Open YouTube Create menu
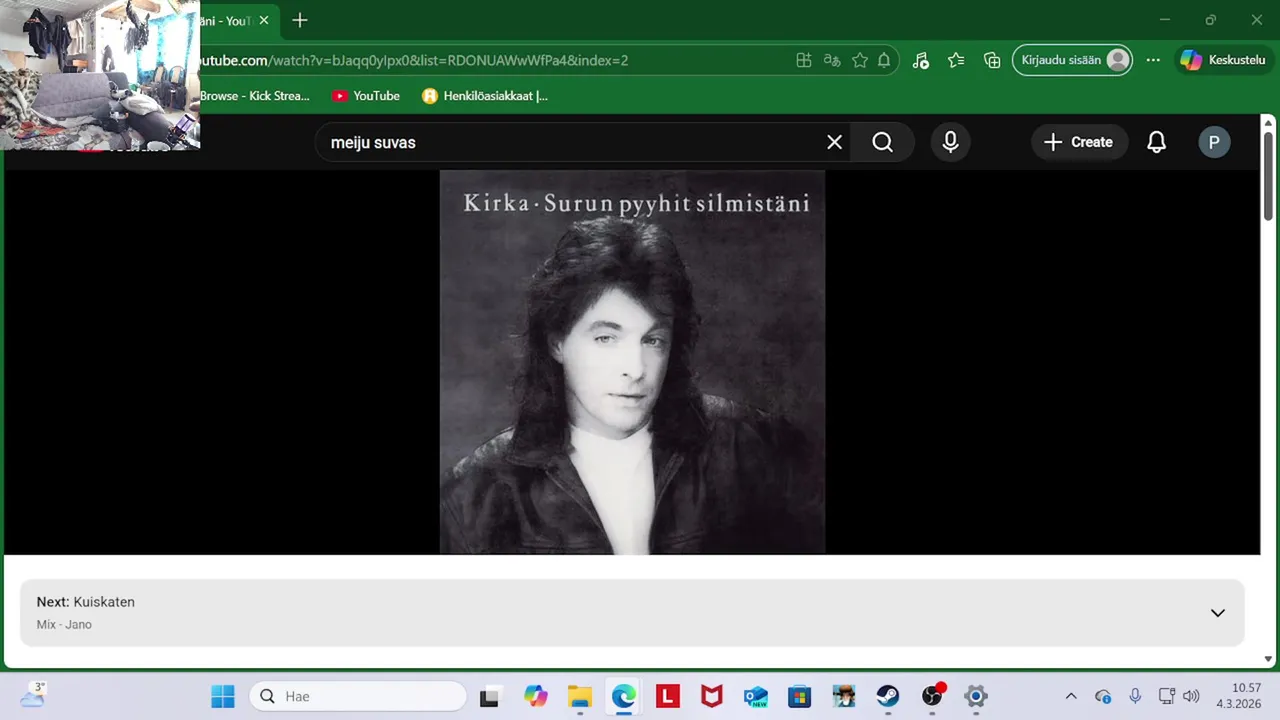The width and height of the screenshot is (1280, 720). 1079,142
